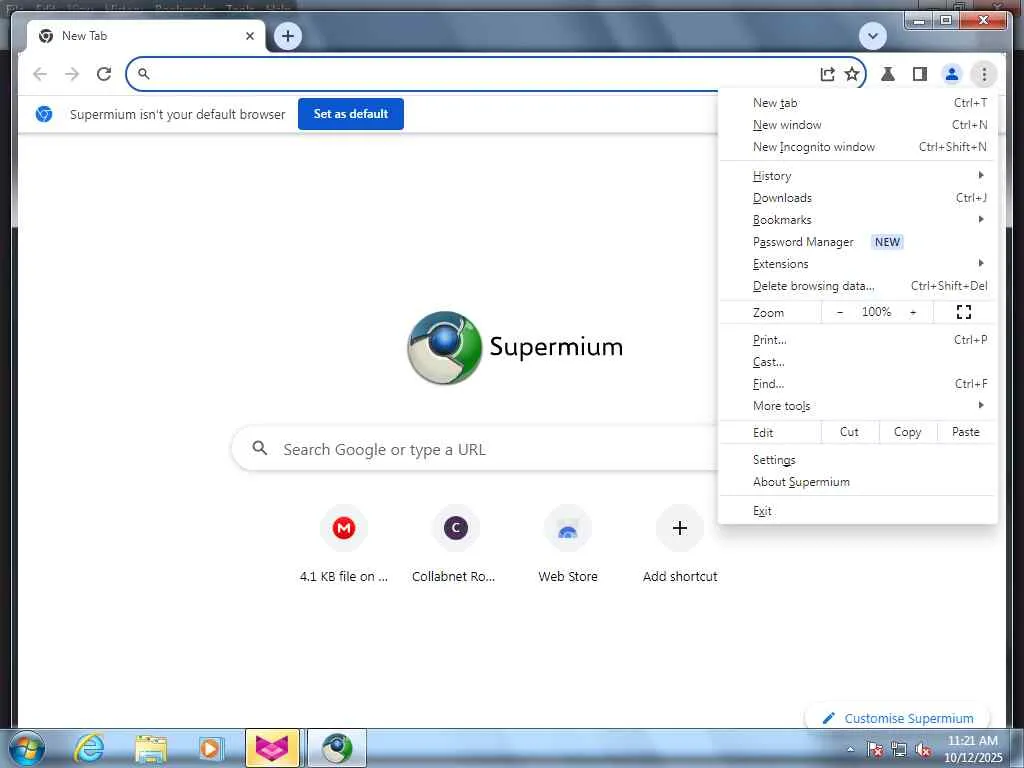
Task: Open Password Manager menu item
Action: point(857,242)
